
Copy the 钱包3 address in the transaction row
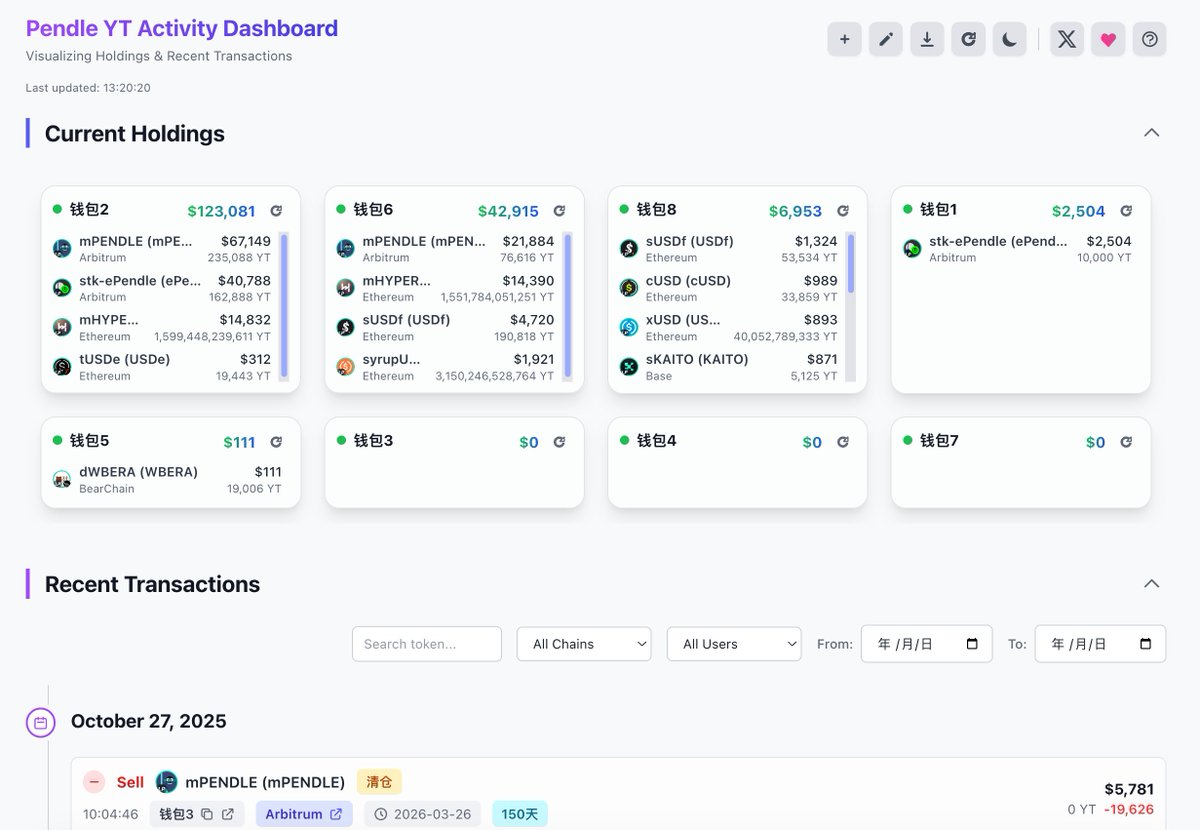pyautogui.click(x=207, y=814)
